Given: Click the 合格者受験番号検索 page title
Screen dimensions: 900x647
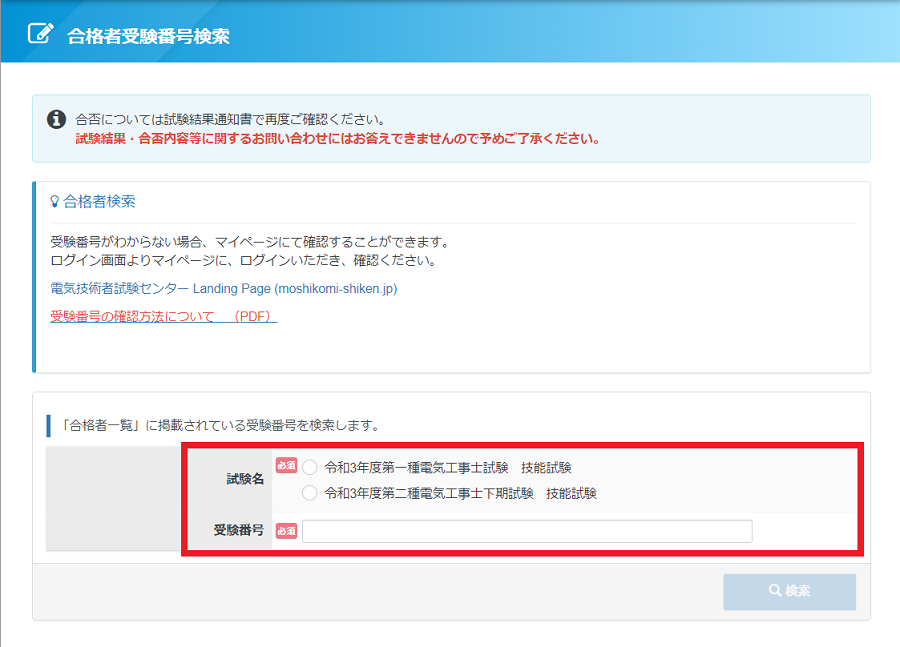Looking at the screenshot, I should [148, 36].
